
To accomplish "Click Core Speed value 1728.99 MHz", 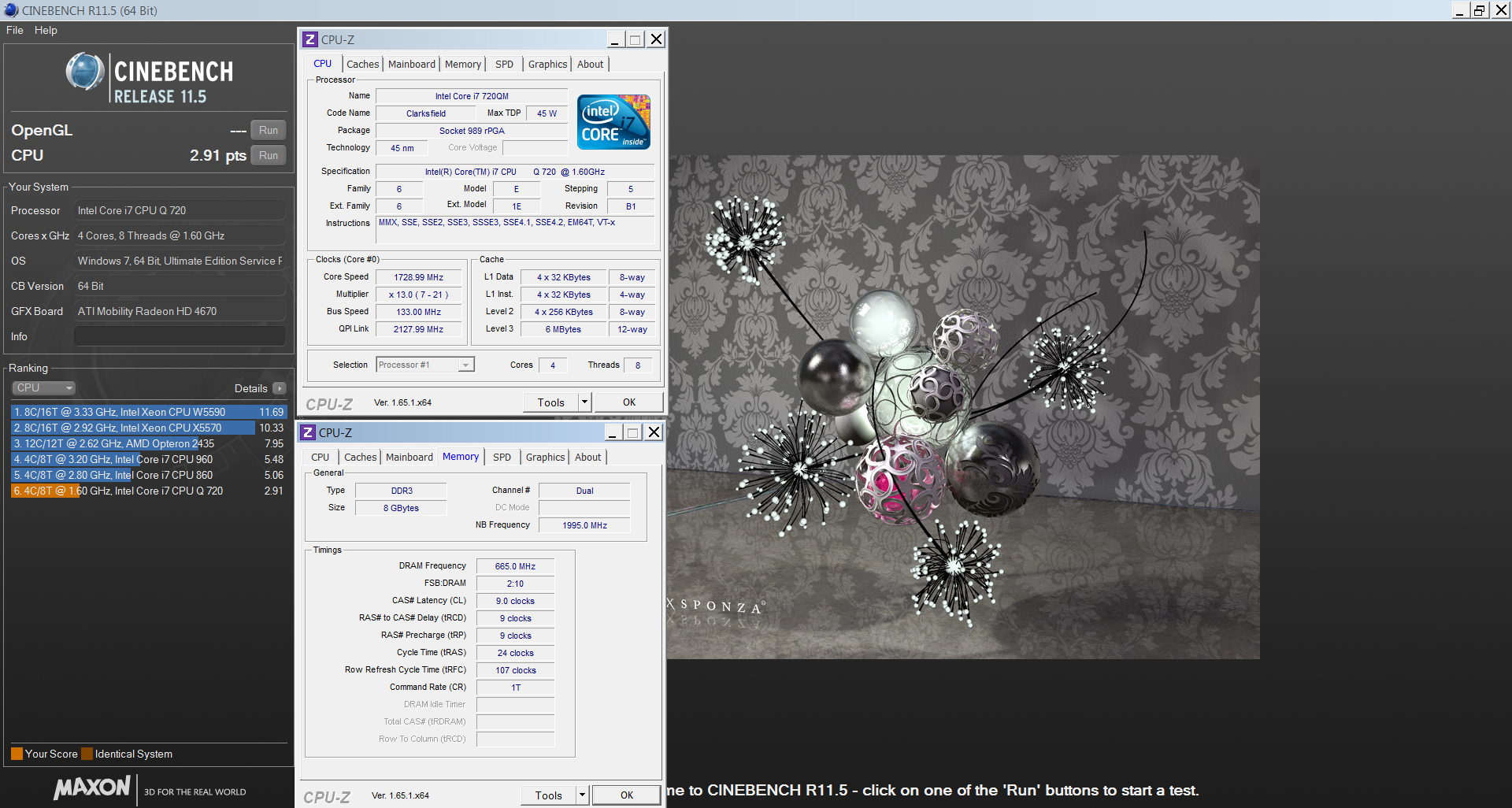I will pos(419,277).
